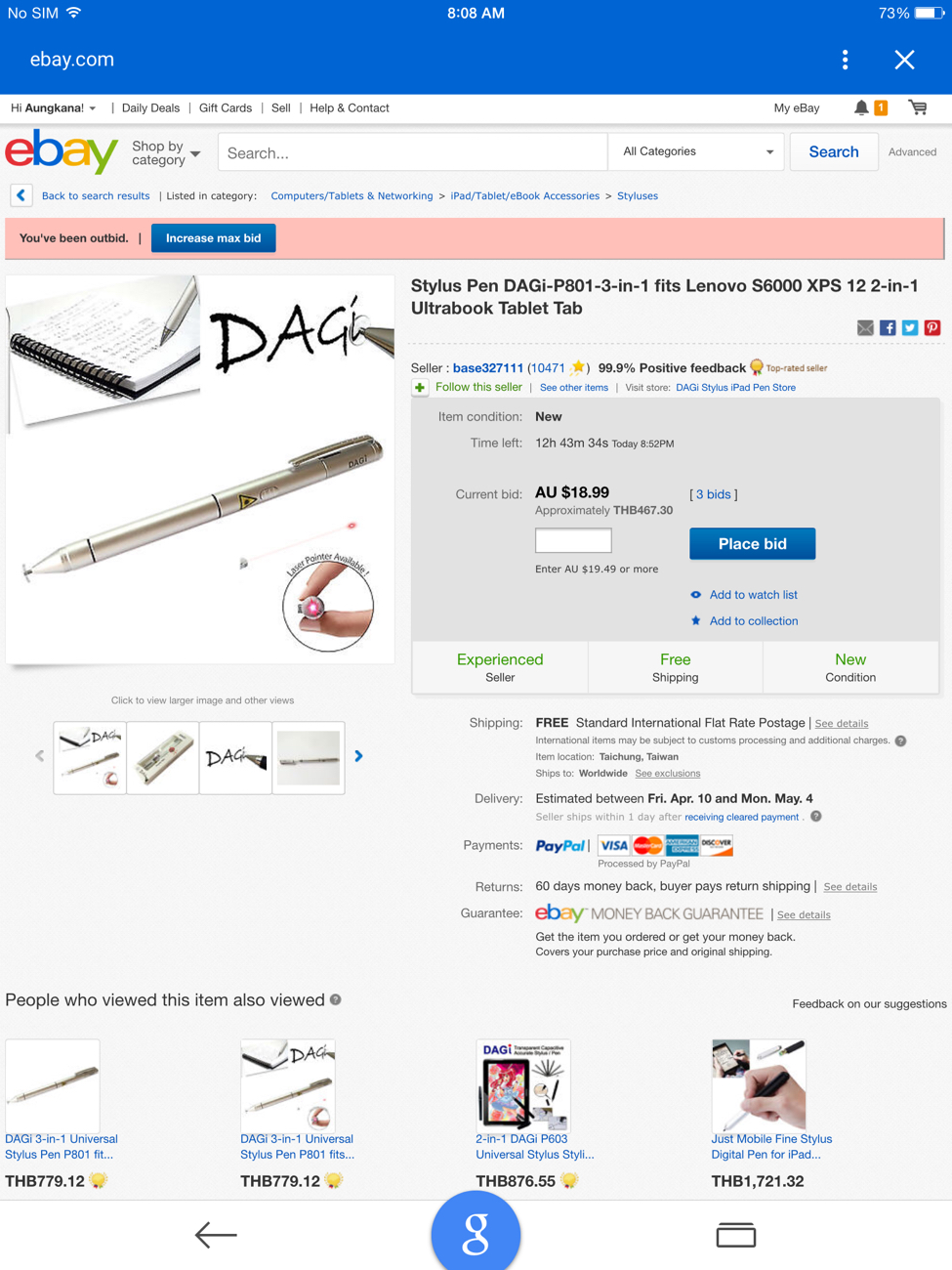Click the Place bid button
Image resolution: width=952 pixels, height=1270 pixels.
(752, 544)
